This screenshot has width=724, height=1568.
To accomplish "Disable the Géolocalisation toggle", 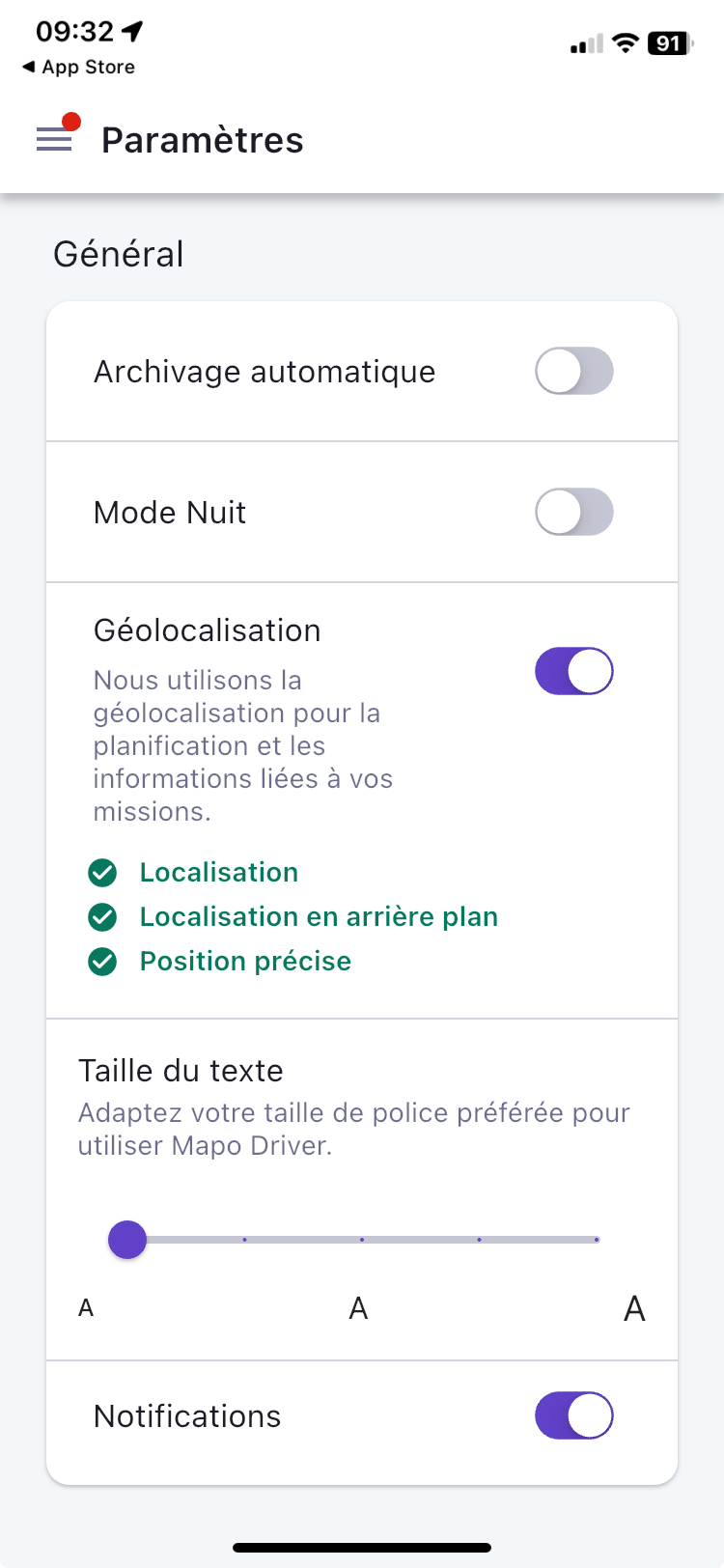I will coord(574,671).
